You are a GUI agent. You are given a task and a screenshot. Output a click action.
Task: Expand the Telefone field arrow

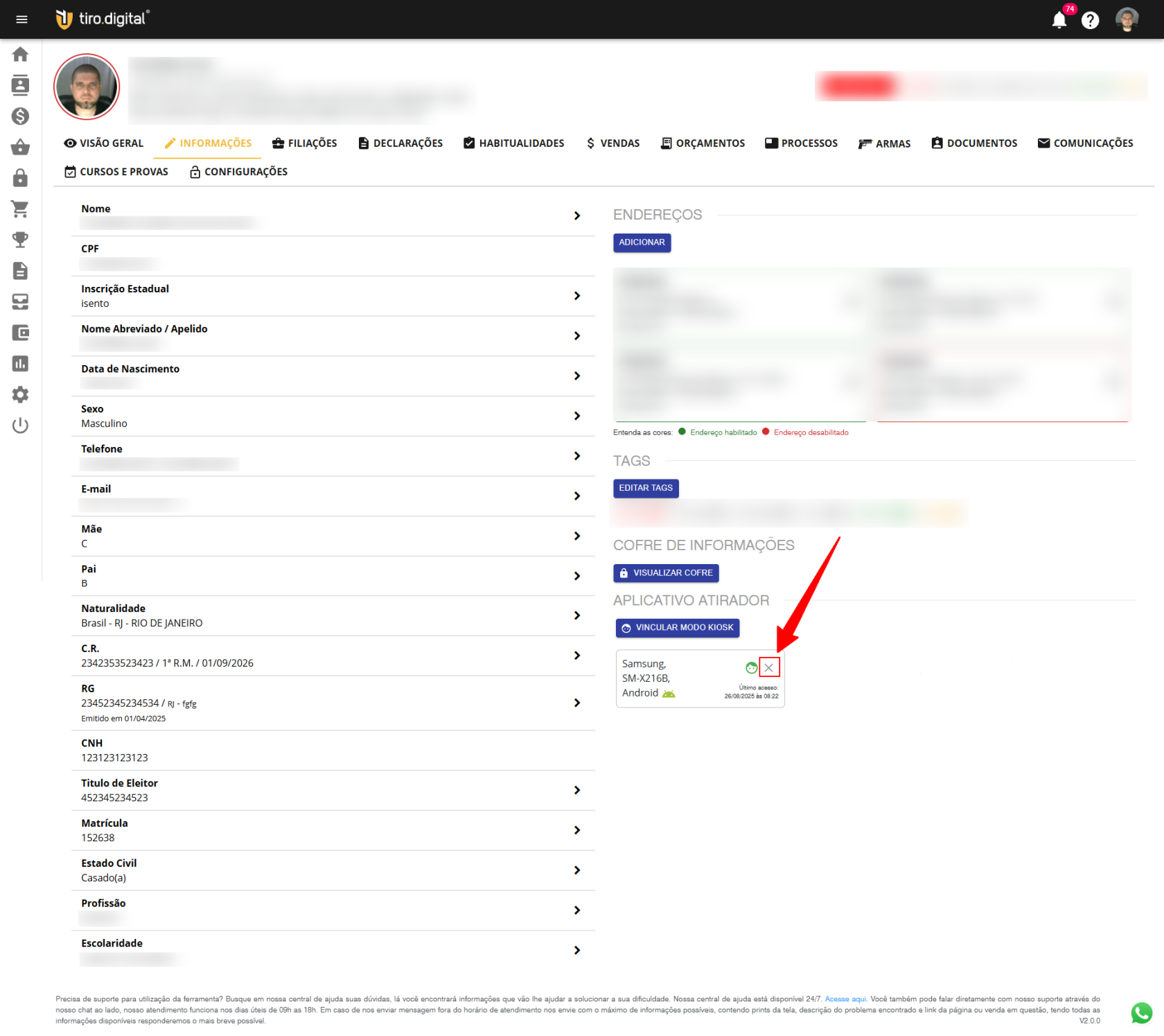click(576, 456)
